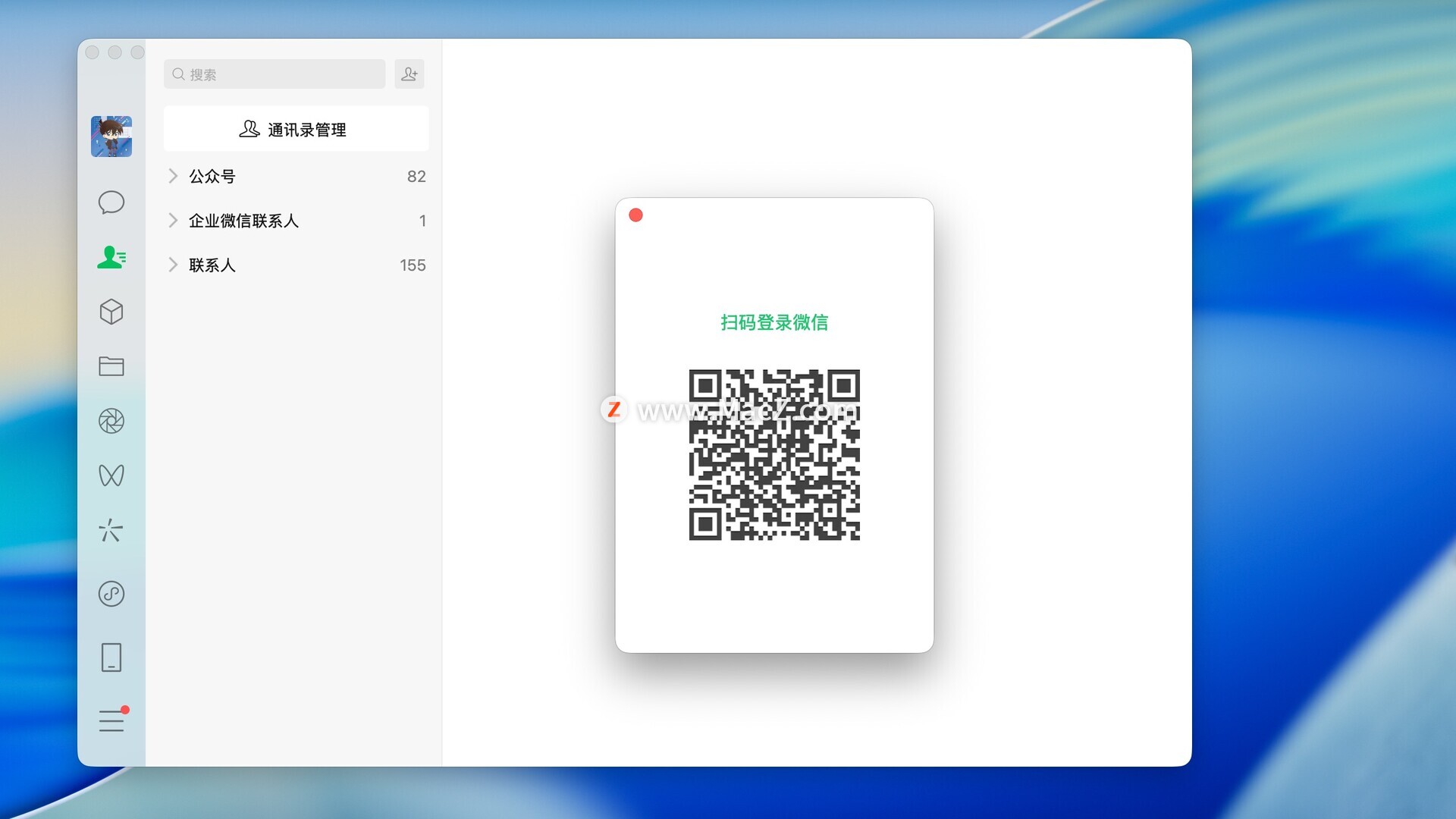Open the Channels butterfly icon
The image size is (1456, 819).
coord(111,475)
